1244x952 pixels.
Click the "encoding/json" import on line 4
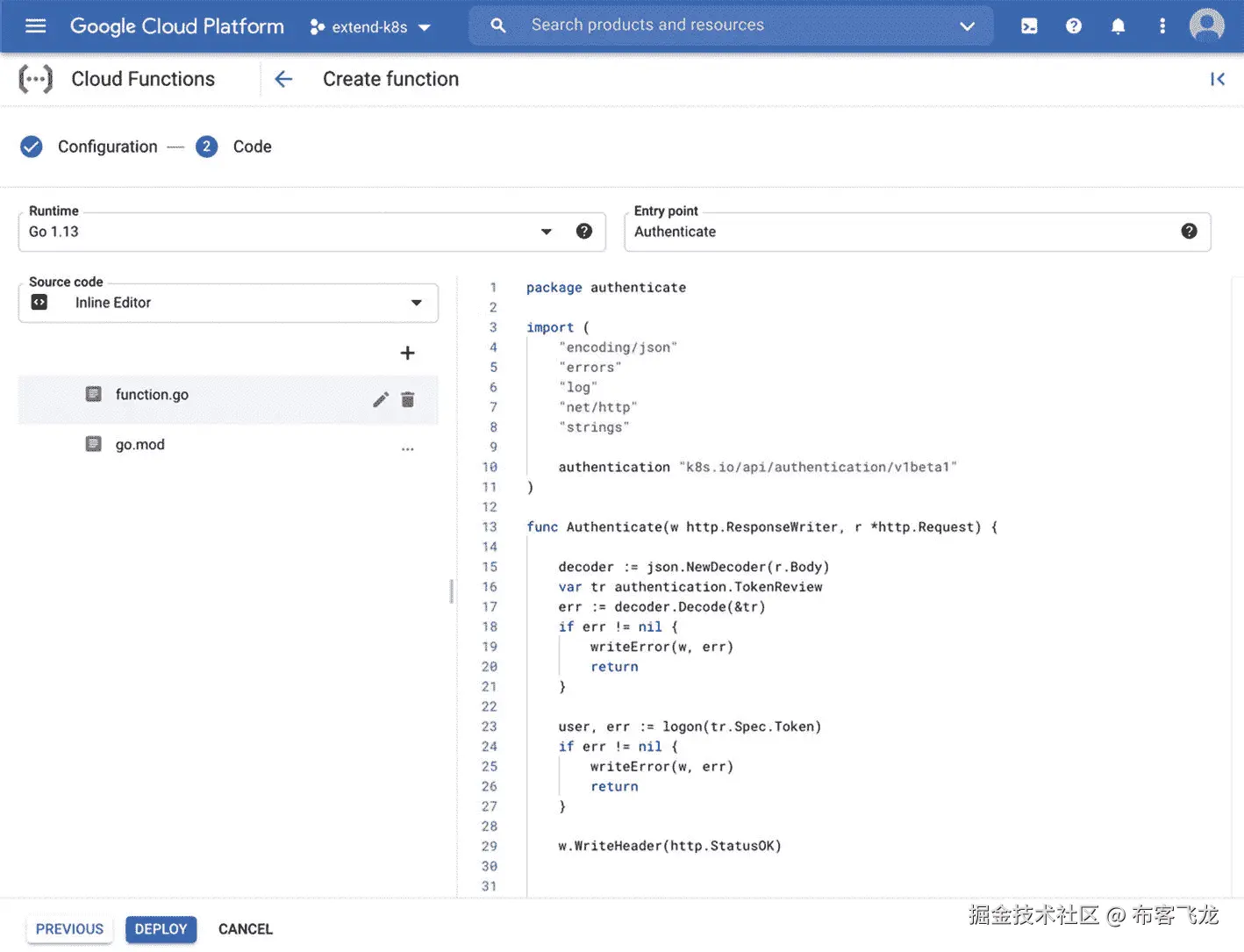(x=618, y=347)
